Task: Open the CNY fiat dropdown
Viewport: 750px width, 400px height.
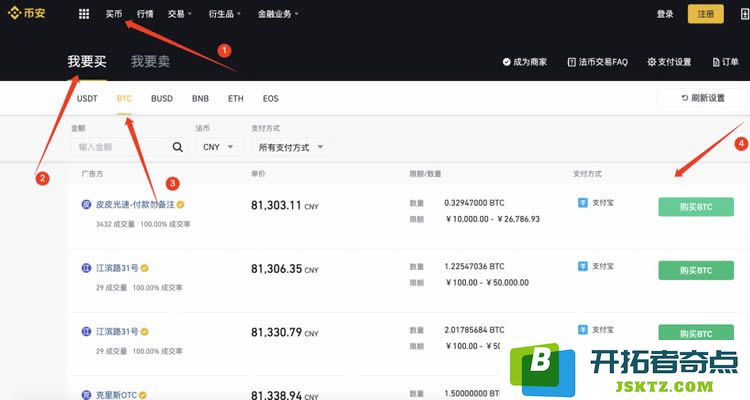Action: coord(218,147)
